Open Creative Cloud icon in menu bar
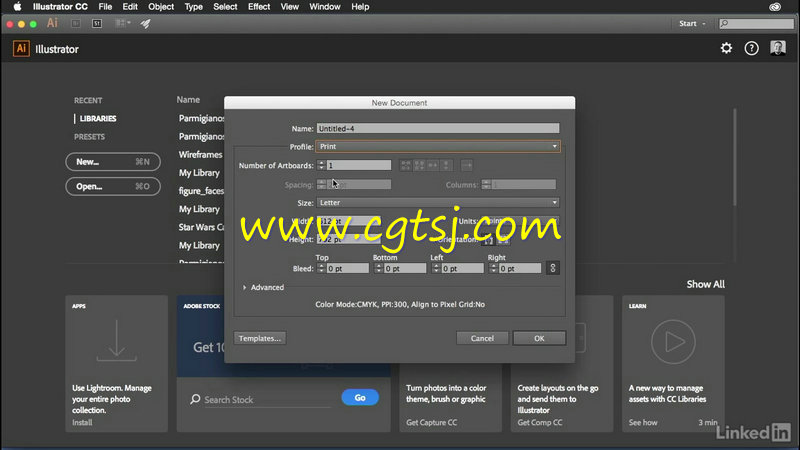This screenshot has width=800, height=450. click(x=775, y=7)
